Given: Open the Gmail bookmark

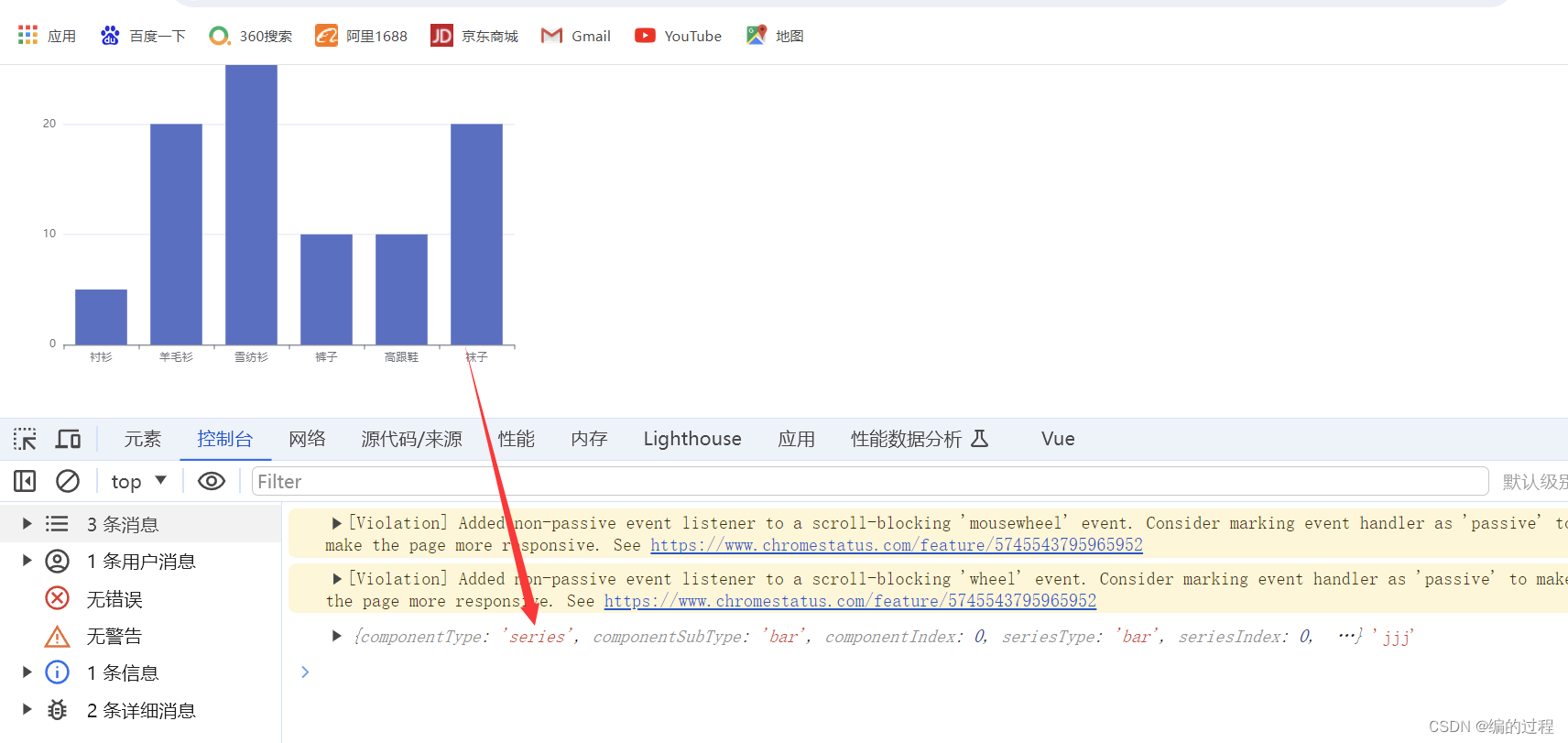Looking at the screenshot, I should point(576,36).
